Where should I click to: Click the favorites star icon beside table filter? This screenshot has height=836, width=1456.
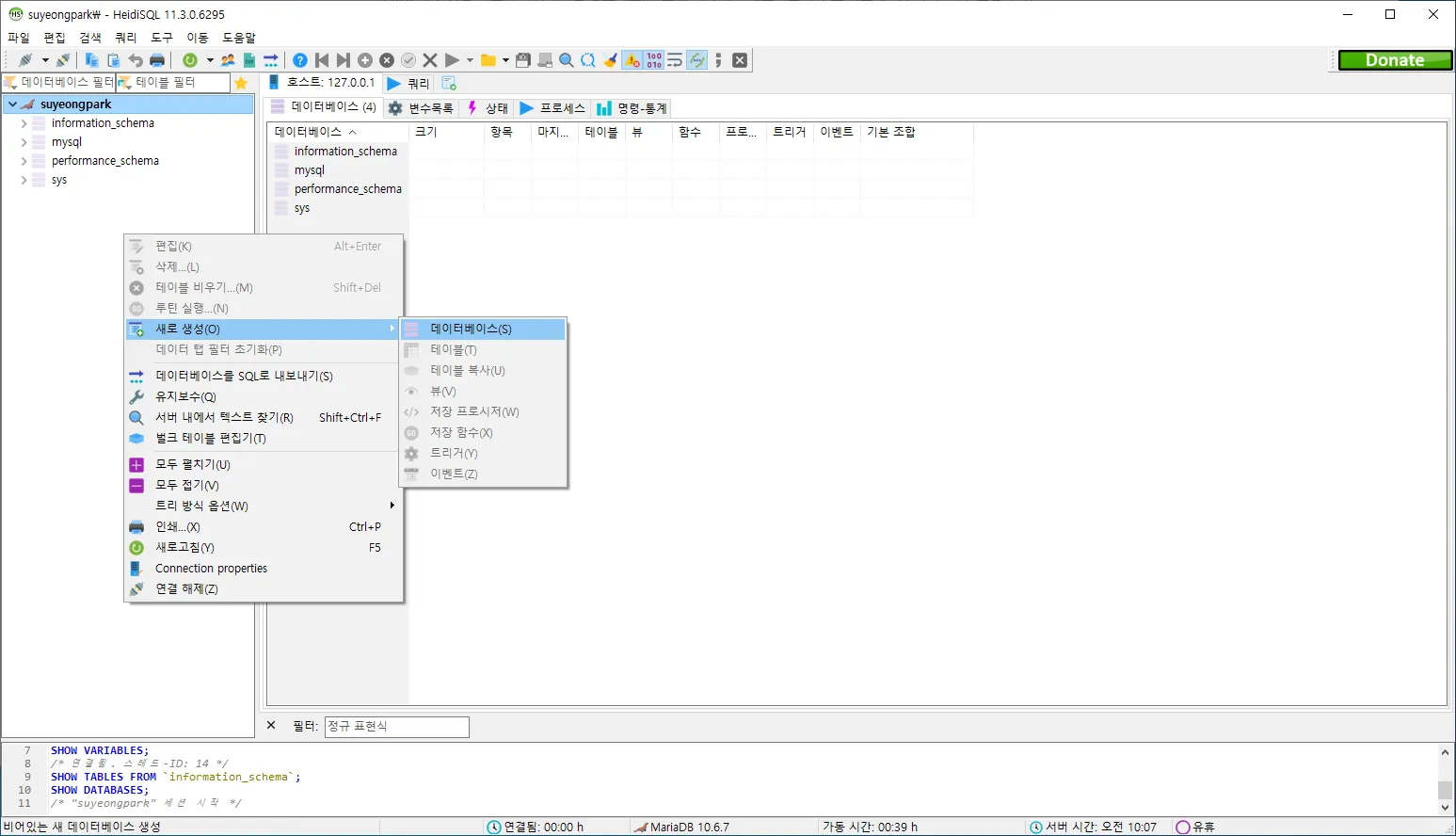click(241, 83)
